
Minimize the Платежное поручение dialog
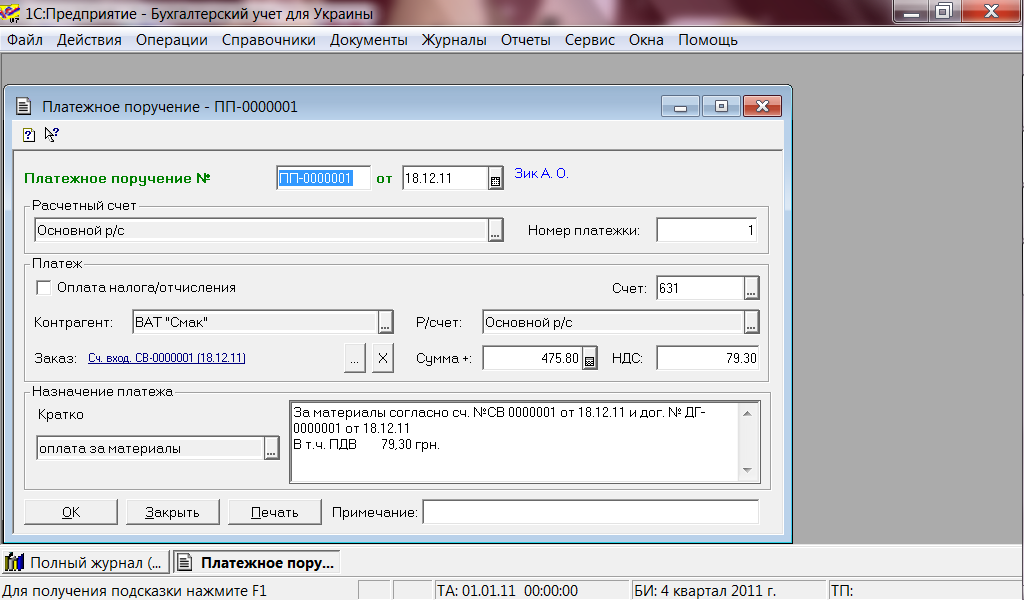[680, 106]
